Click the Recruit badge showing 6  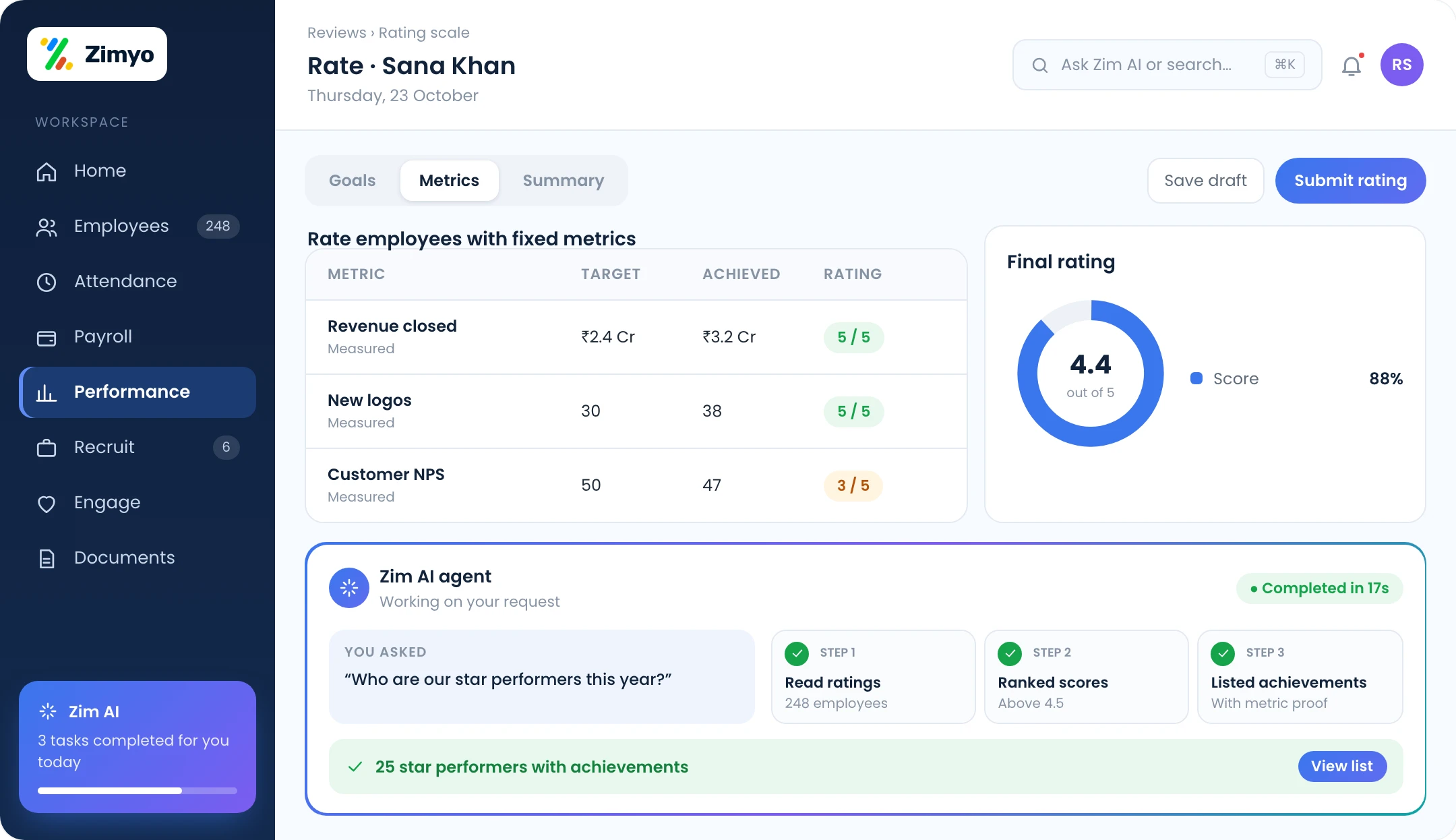click(226, 448)
